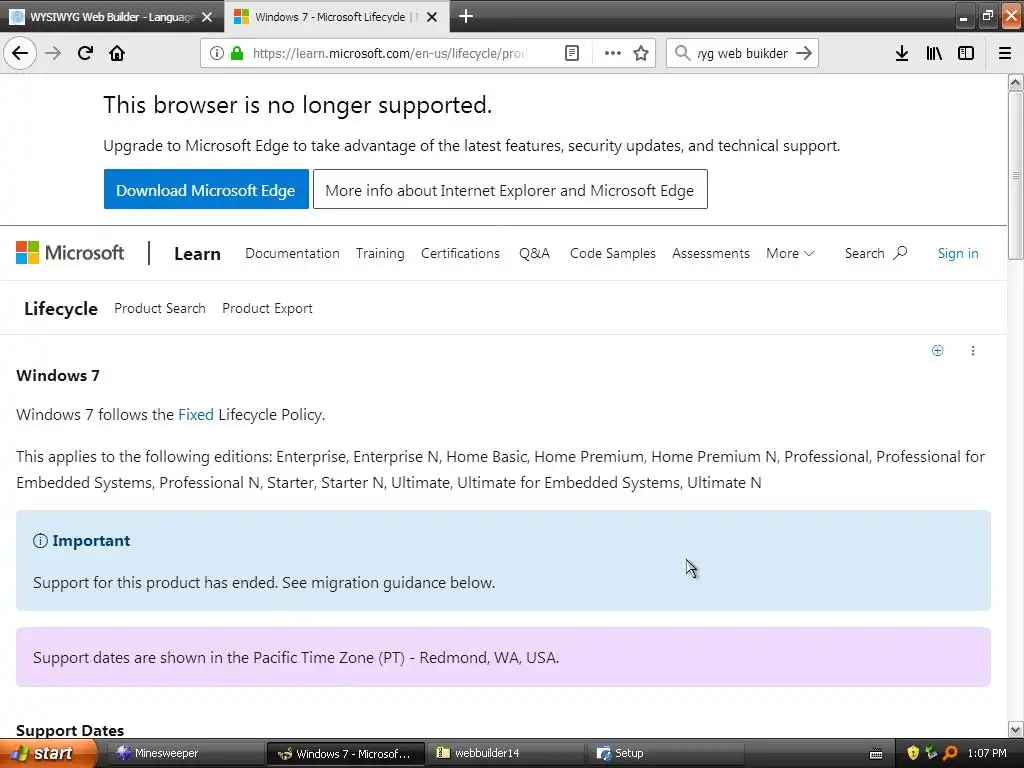Click the orange magnifier tray icon
This screenshot has height=768, width=1024.
[950, 753]
